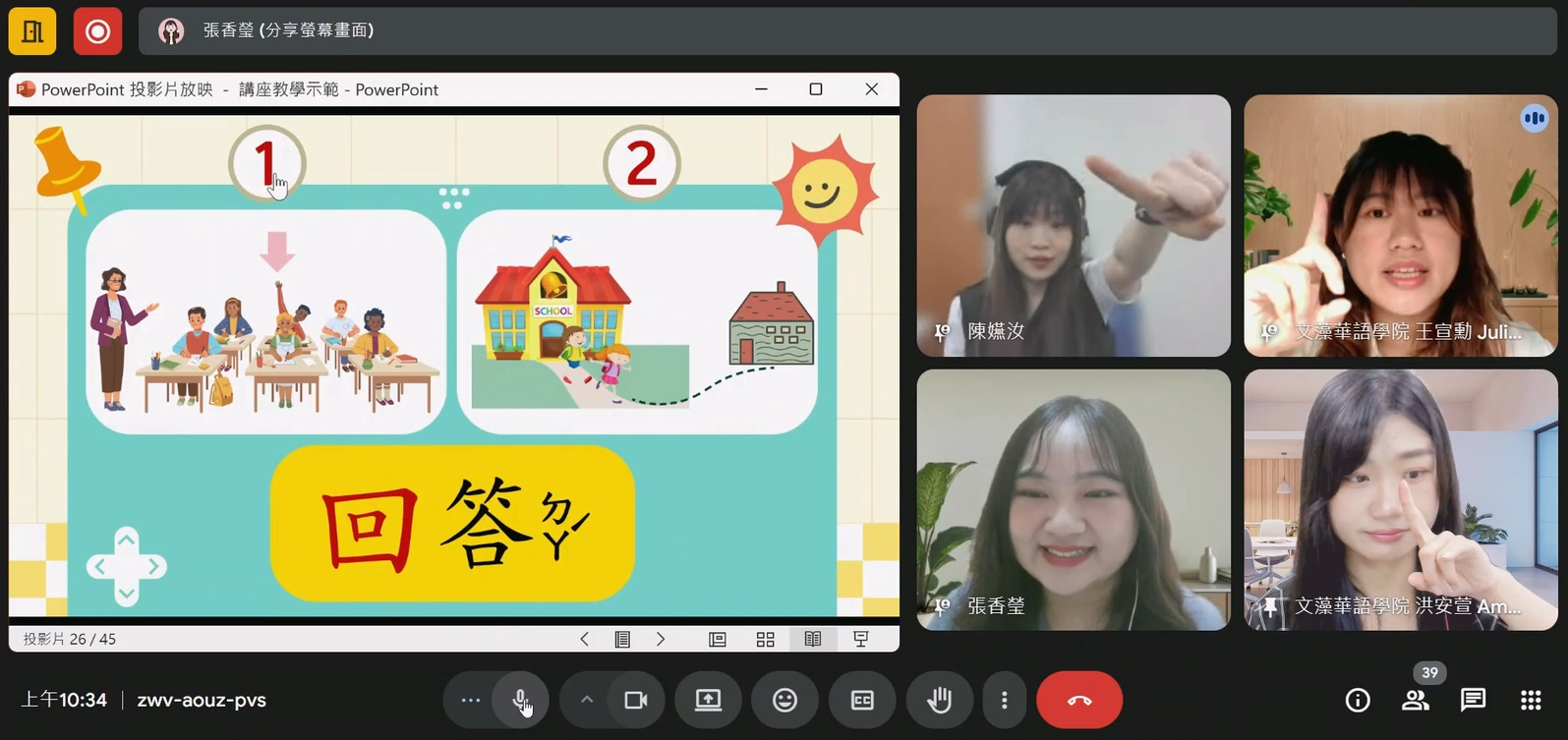This screenshot has width=1568, height=740.
Task: Switch to reading view in PowerPoint
Action: click(813, 639)
